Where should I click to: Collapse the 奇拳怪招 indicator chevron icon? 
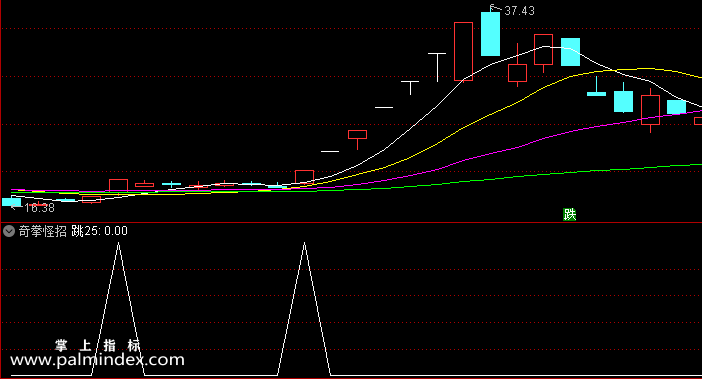9,231
